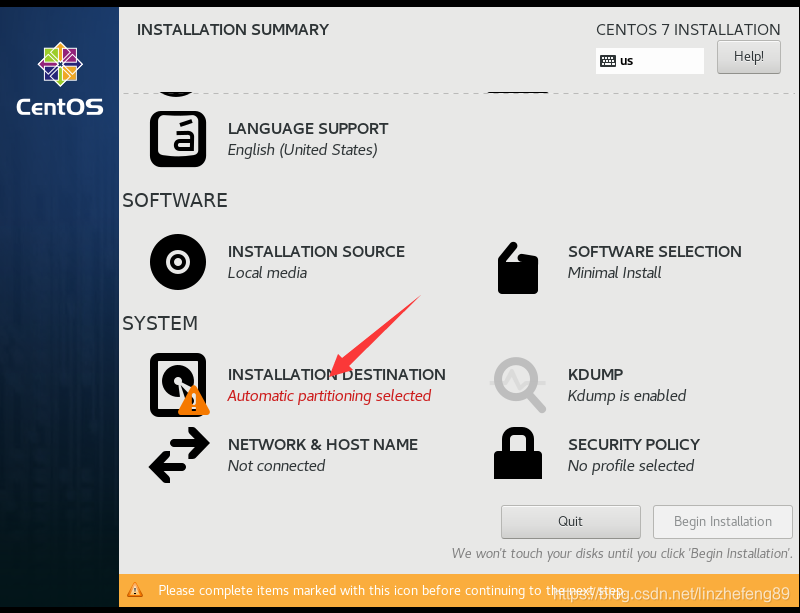
Task: Open INSTALLATION SOURCE label
Action: coord(316,252)
